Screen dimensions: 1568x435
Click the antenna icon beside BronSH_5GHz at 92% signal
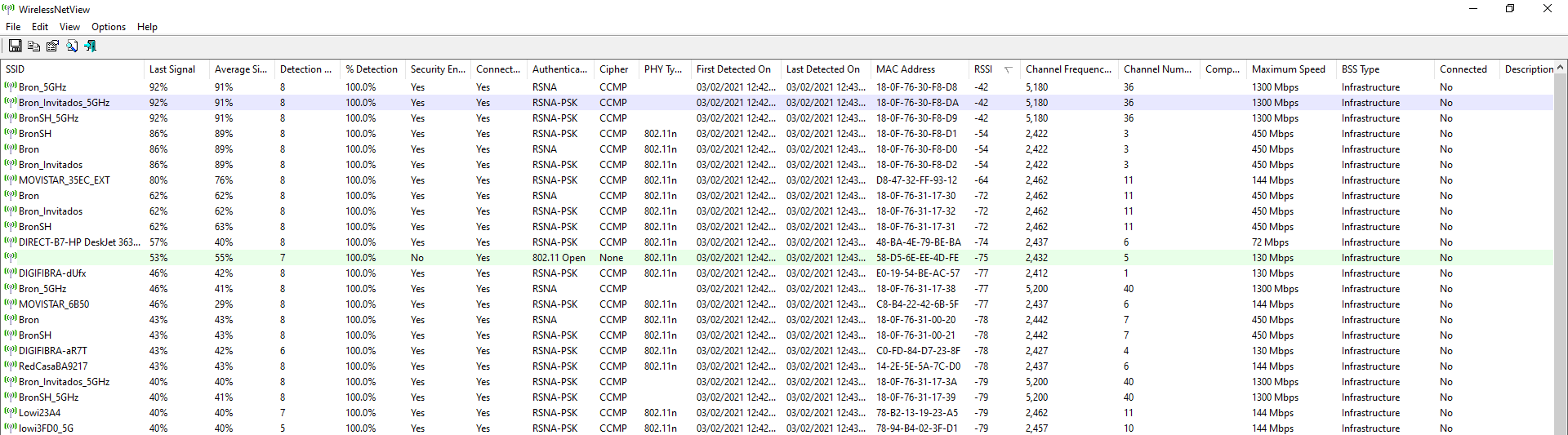tap(11, 118)
